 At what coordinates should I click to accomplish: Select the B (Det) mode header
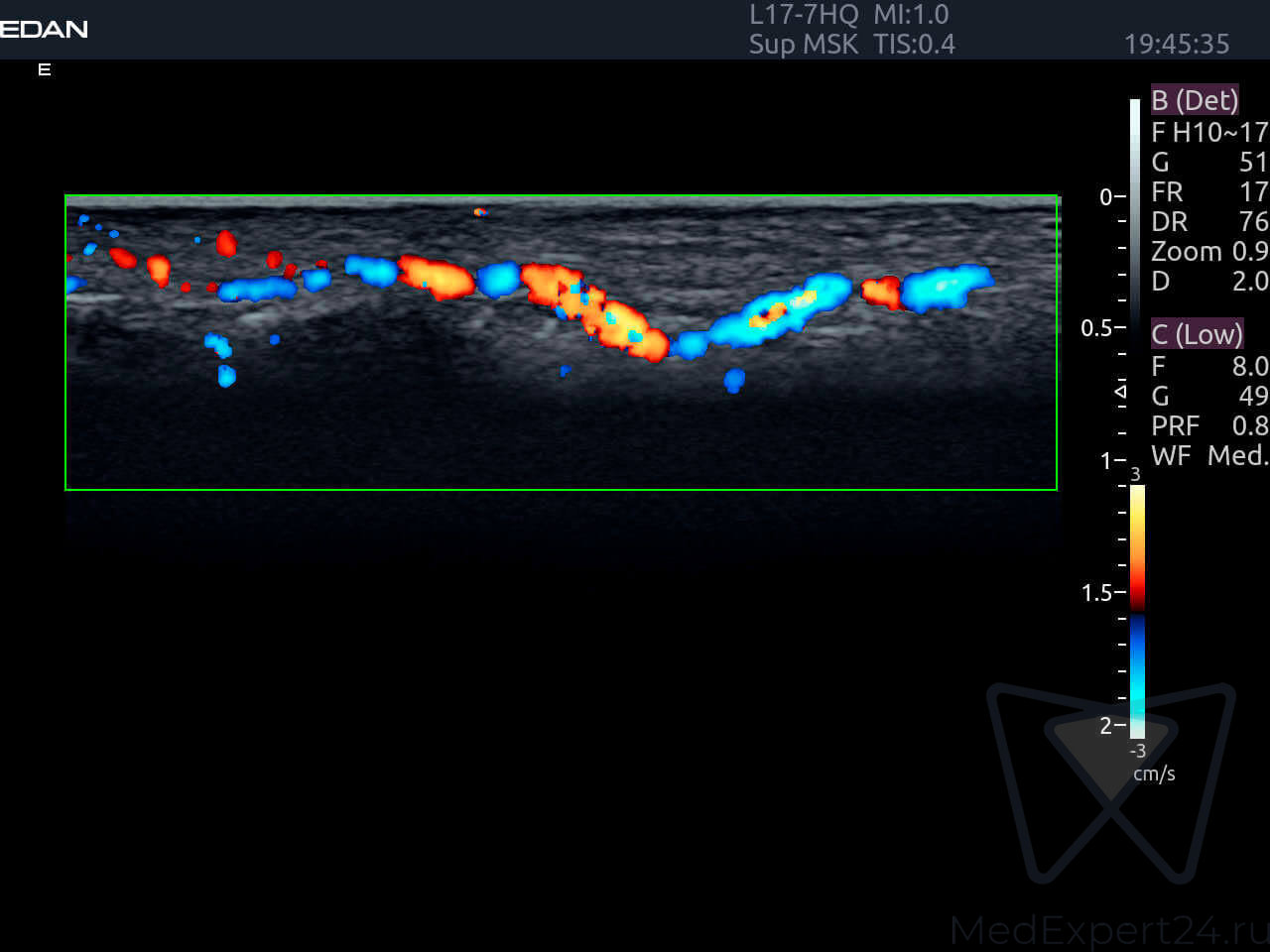click(1194, 100)
